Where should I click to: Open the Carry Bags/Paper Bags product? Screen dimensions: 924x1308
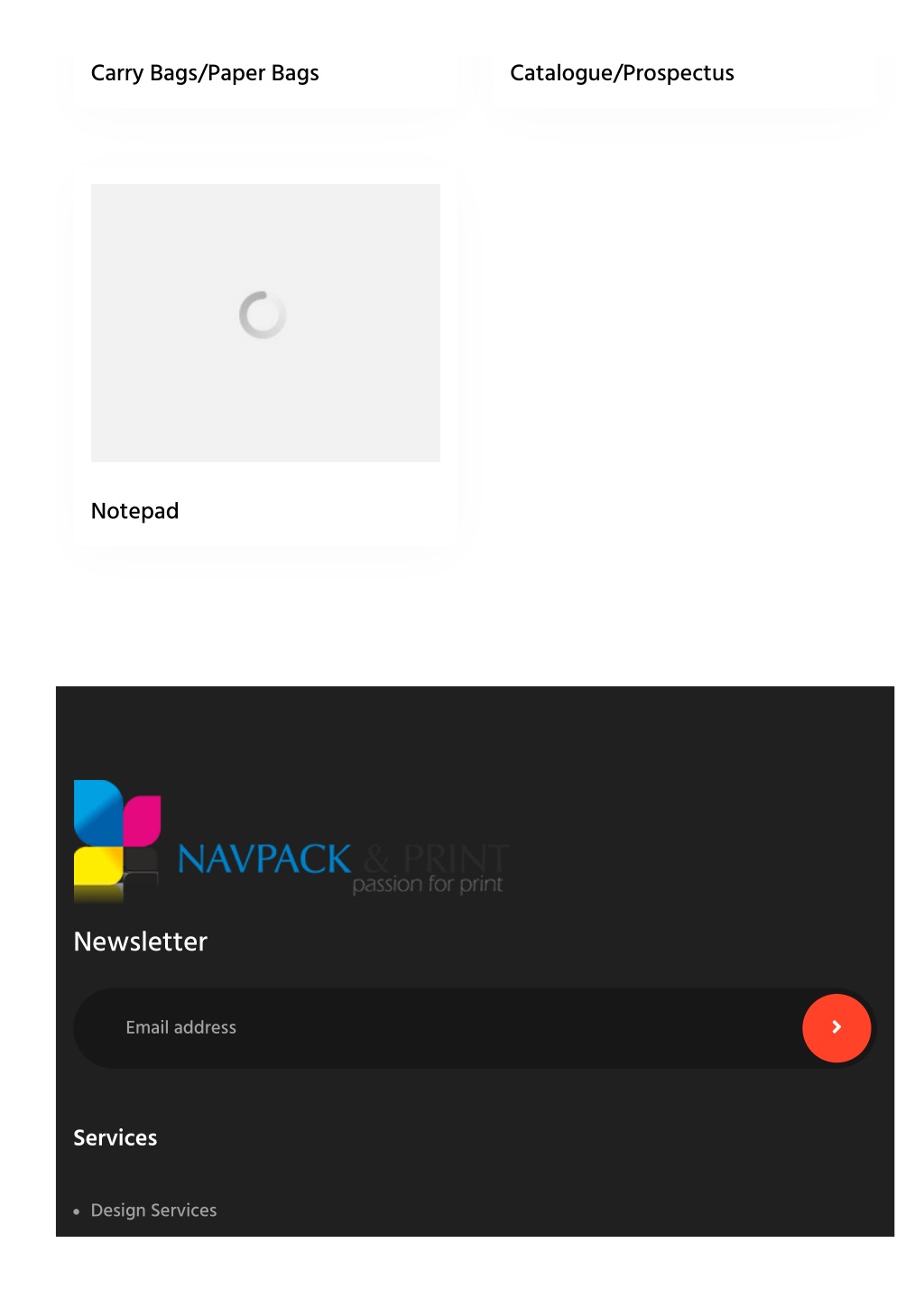click(x=205, y=73)
